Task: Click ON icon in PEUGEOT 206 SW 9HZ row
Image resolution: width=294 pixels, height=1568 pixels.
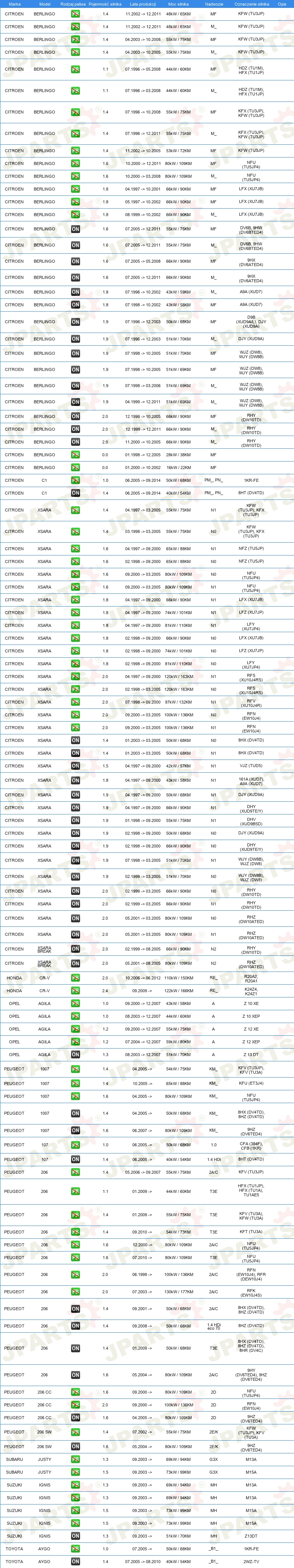Action: pyautogui.click(x=76, y=1446)
